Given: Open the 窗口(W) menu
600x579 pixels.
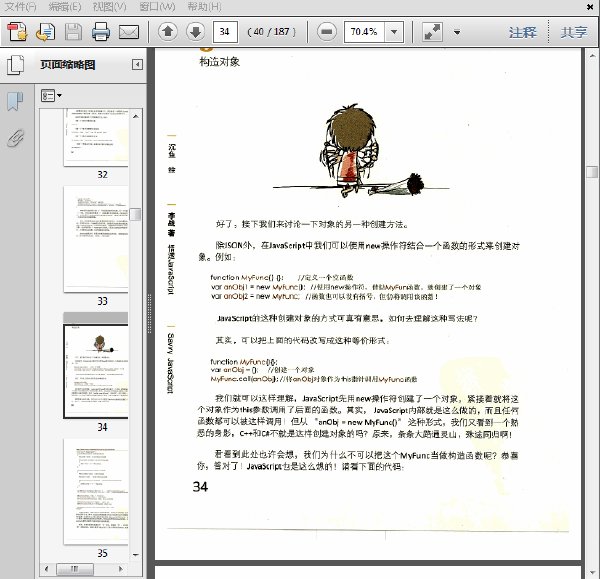Looking at the screenshot, I should point(157,7).
